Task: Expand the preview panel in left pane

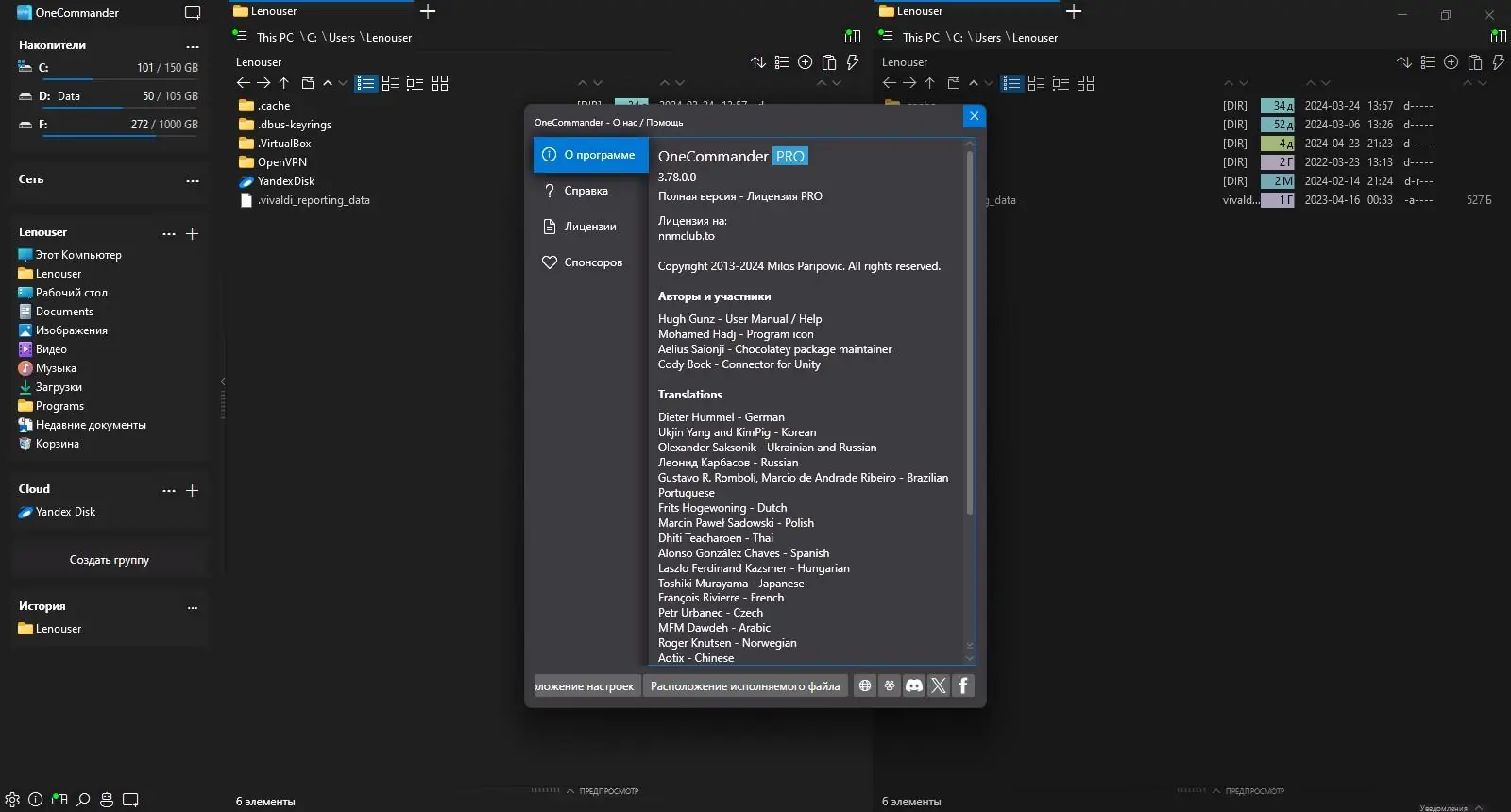Action: point(602,791)
